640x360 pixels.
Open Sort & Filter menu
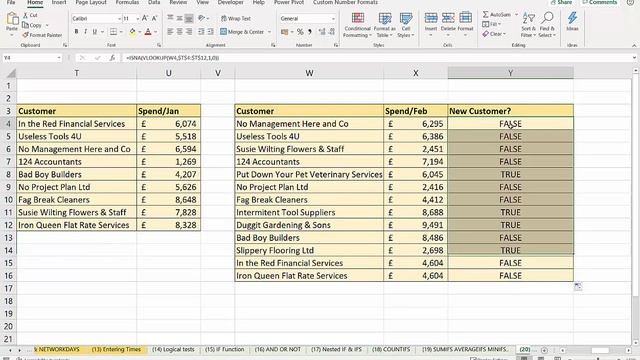[x=528, y=24]
